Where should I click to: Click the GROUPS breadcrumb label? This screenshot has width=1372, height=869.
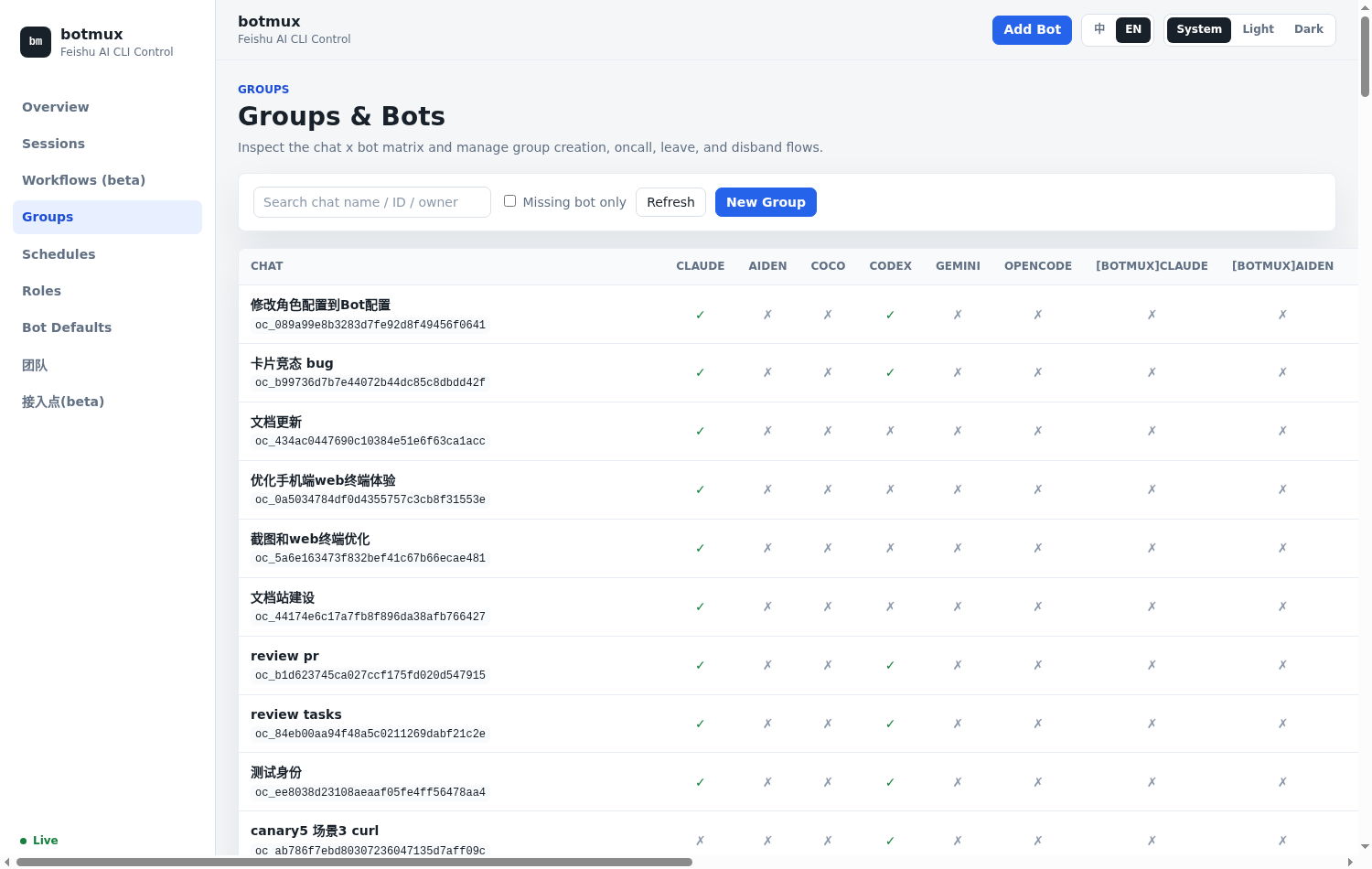pyautogui.click(x=263, y=90)
